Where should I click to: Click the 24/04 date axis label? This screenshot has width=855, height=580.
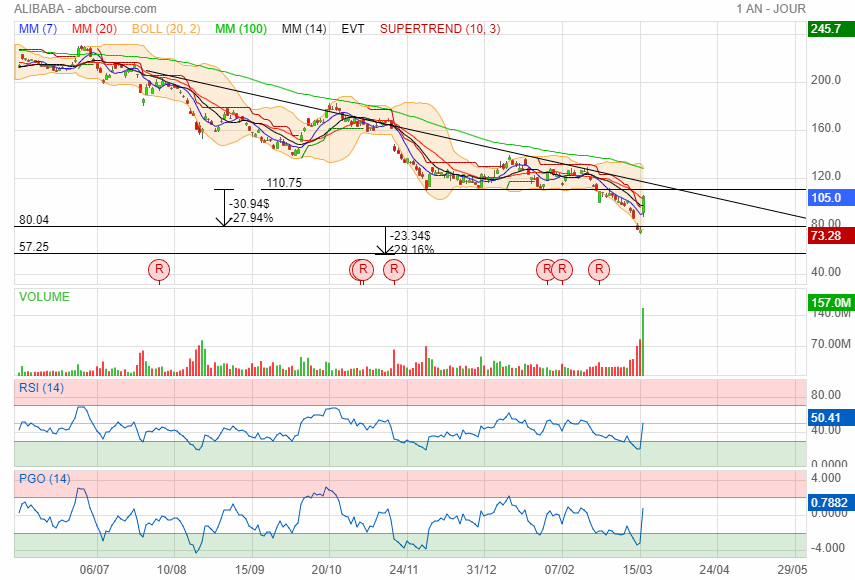point(714,570)
